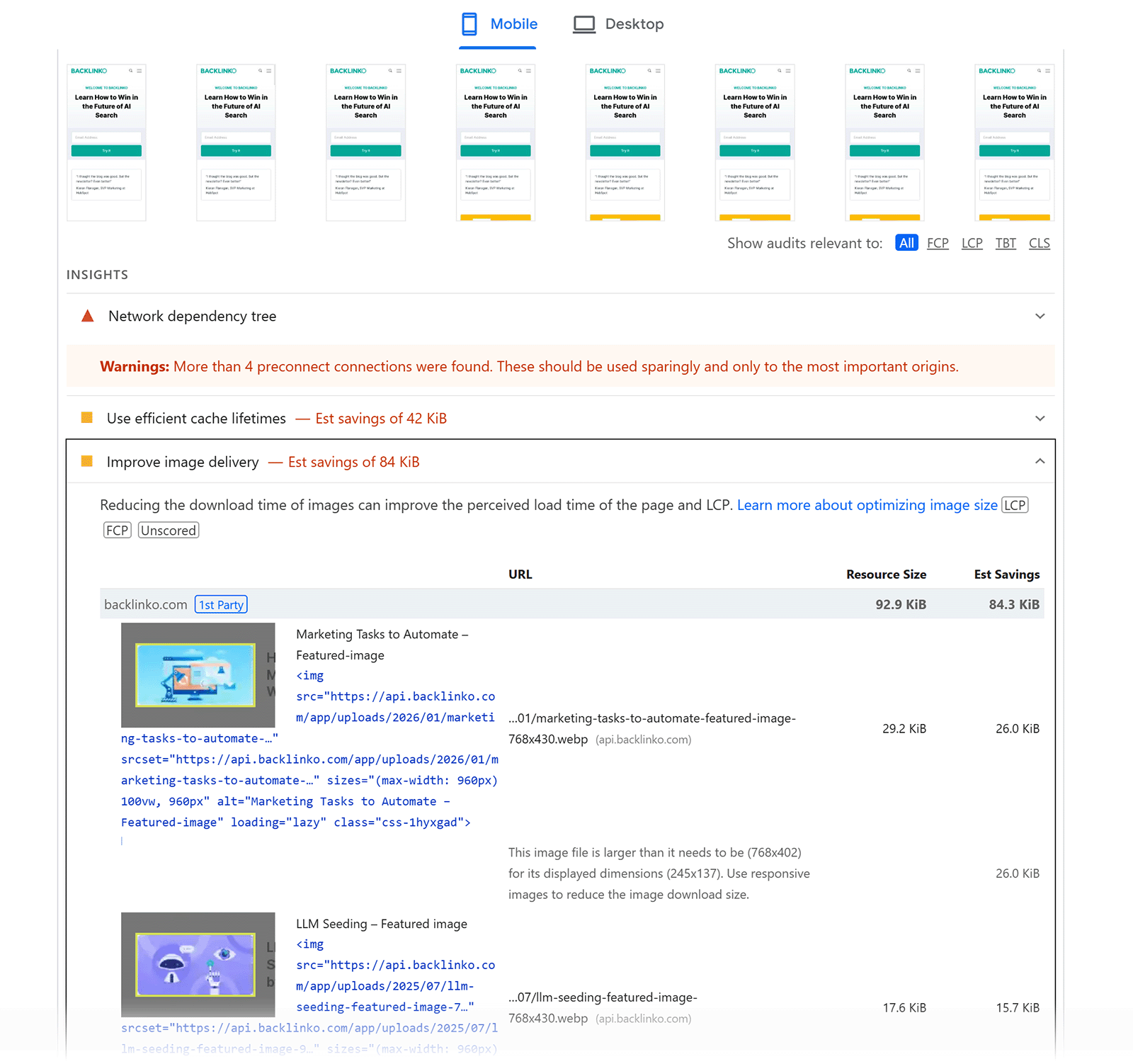Viewport: 1133px width, 1064px height.
Task: Toggle the CLS audit filter
Action: (1039, 243)
